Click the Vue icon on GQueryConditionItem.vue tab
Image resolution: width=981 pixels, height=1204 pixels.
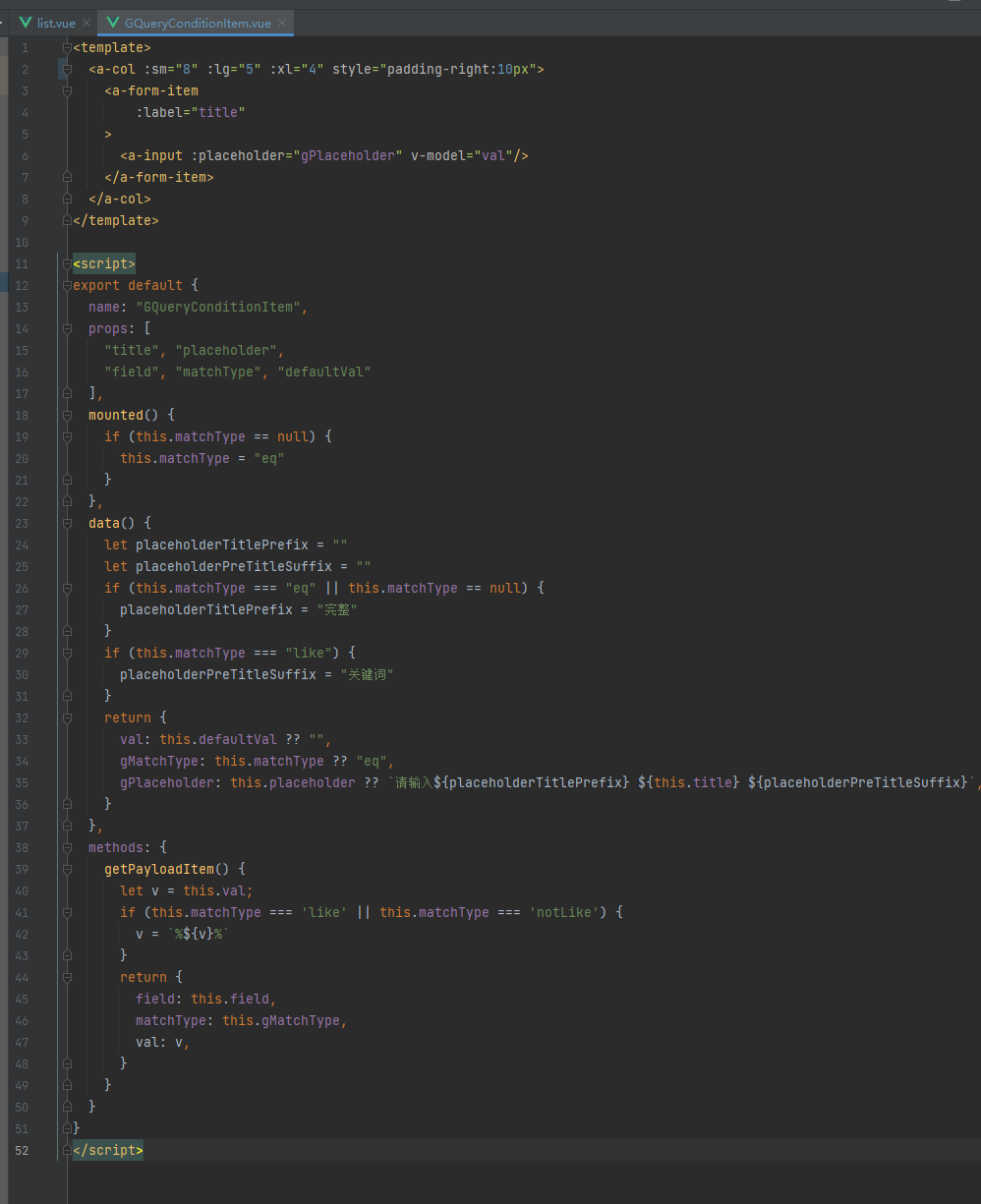coord(113,24)
